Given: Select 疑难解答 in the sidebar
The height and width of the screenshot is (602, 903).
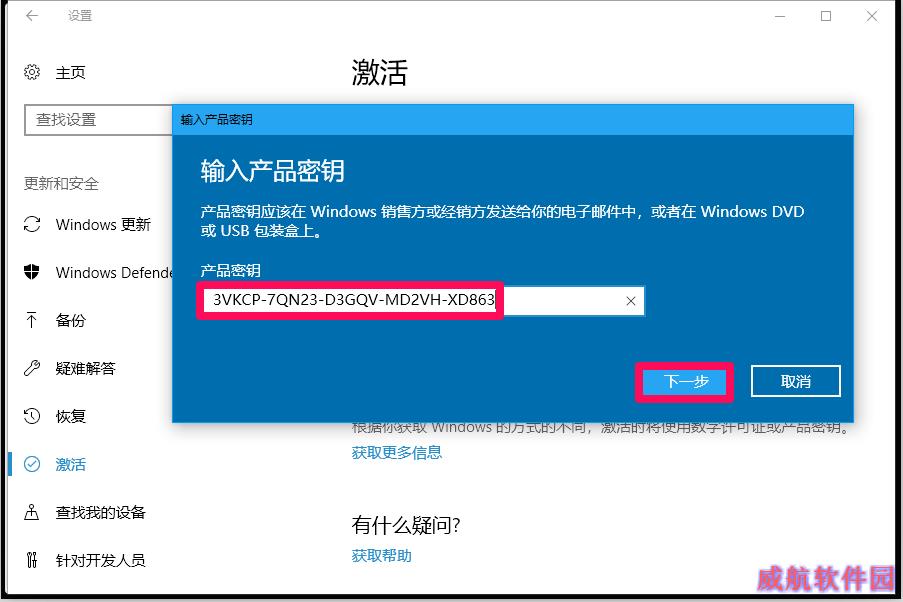Looking at the screenshot, I should (85, 368).
